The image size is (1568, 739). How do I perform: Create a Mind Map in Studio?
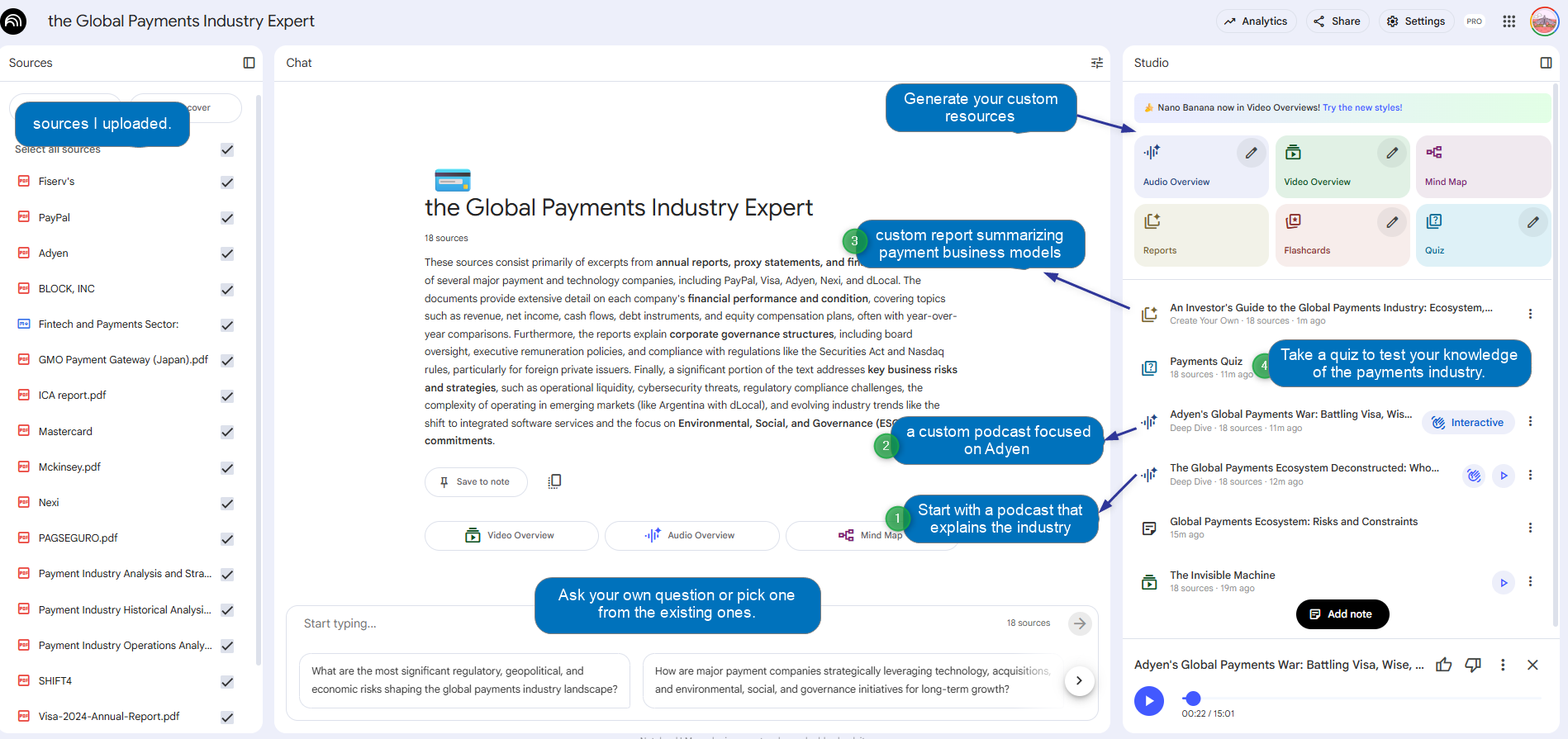click(x=1482, y=167)
